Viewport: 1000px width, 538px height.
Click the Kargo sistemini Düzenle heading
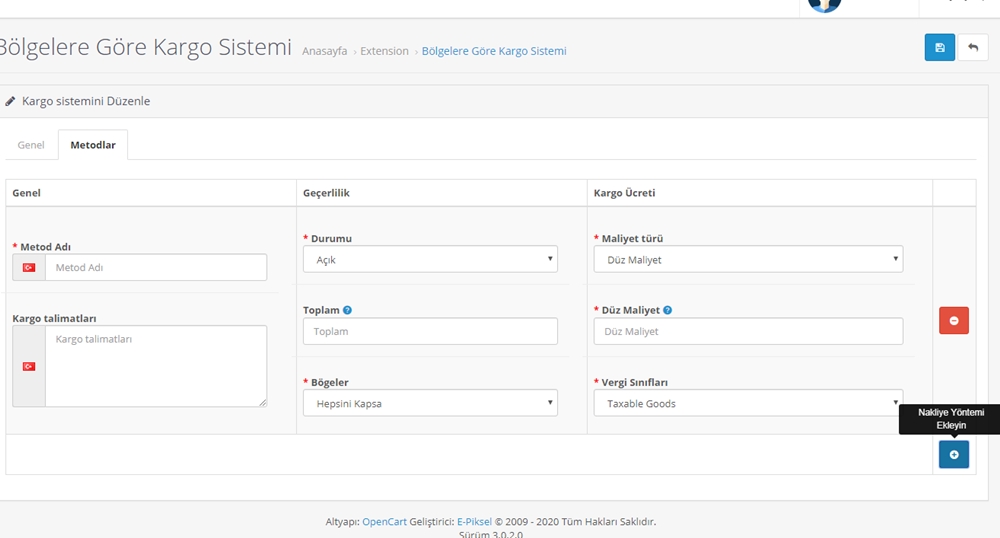(86, 101)
